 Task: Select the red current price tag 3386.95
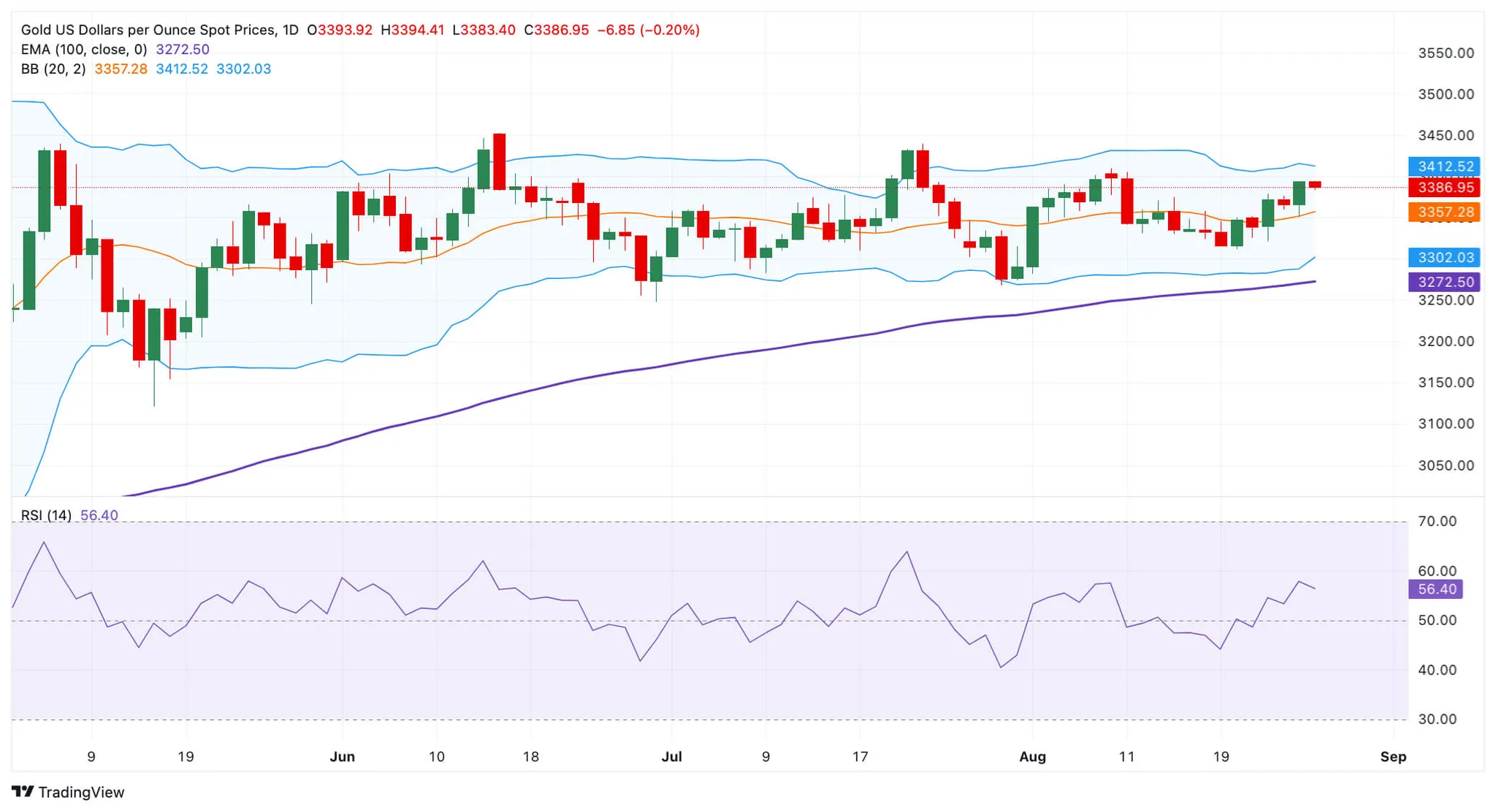click(1444, 188)
